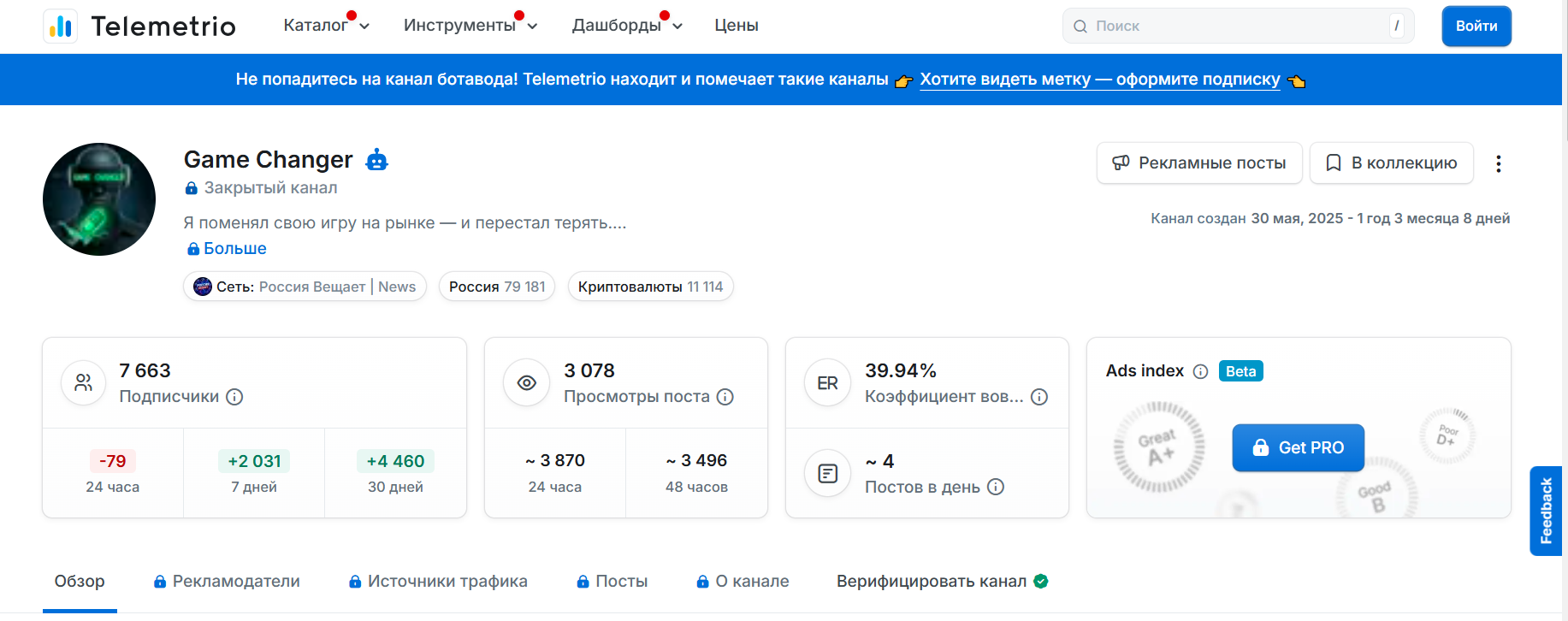The width and height of the screenshot is (1568, 621).
Task: Open the Россия 79 181 category tag
Action: pyautogui.click(x=497, y=287)
